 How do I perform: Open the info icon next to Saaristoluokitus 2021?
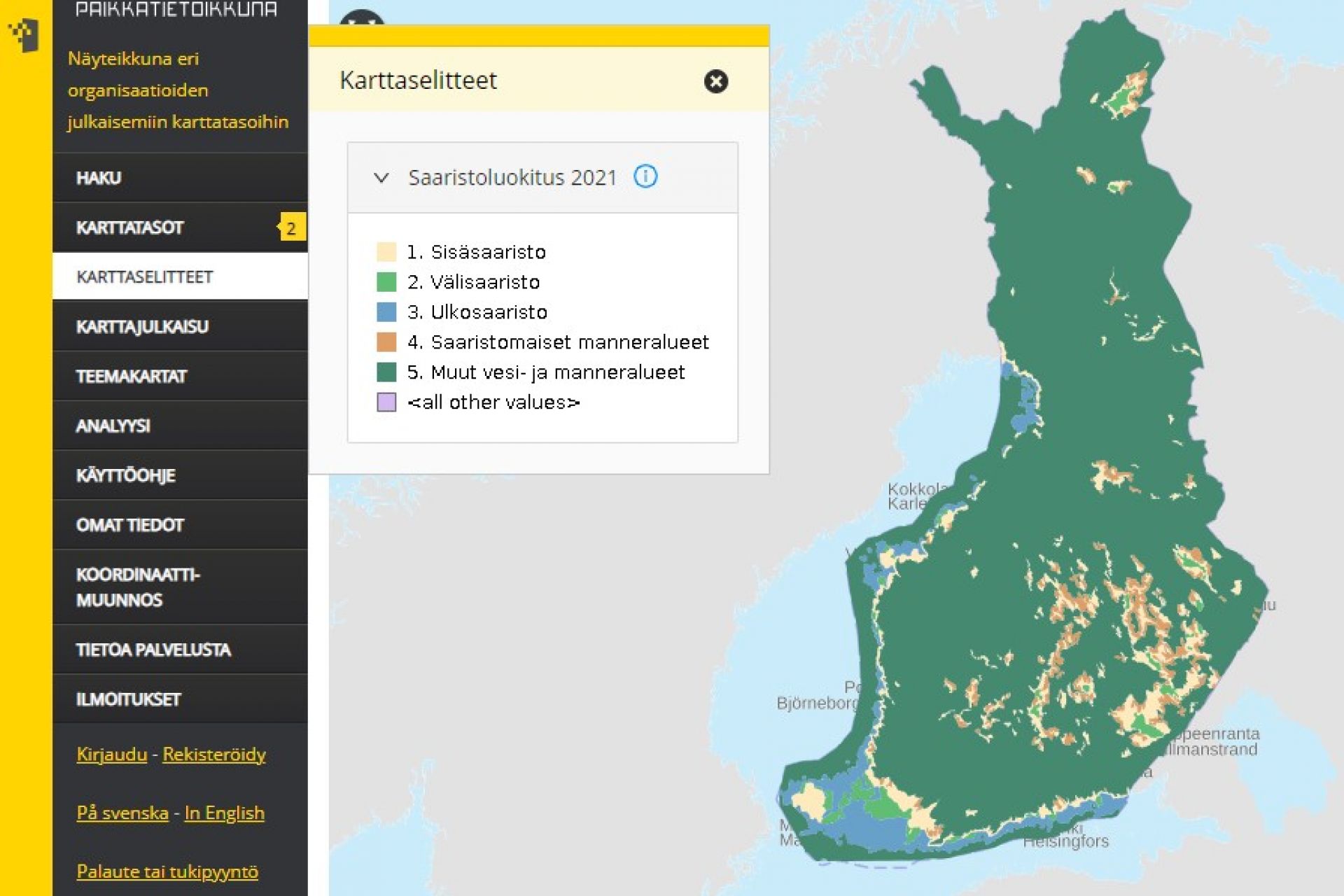(646, 177)
